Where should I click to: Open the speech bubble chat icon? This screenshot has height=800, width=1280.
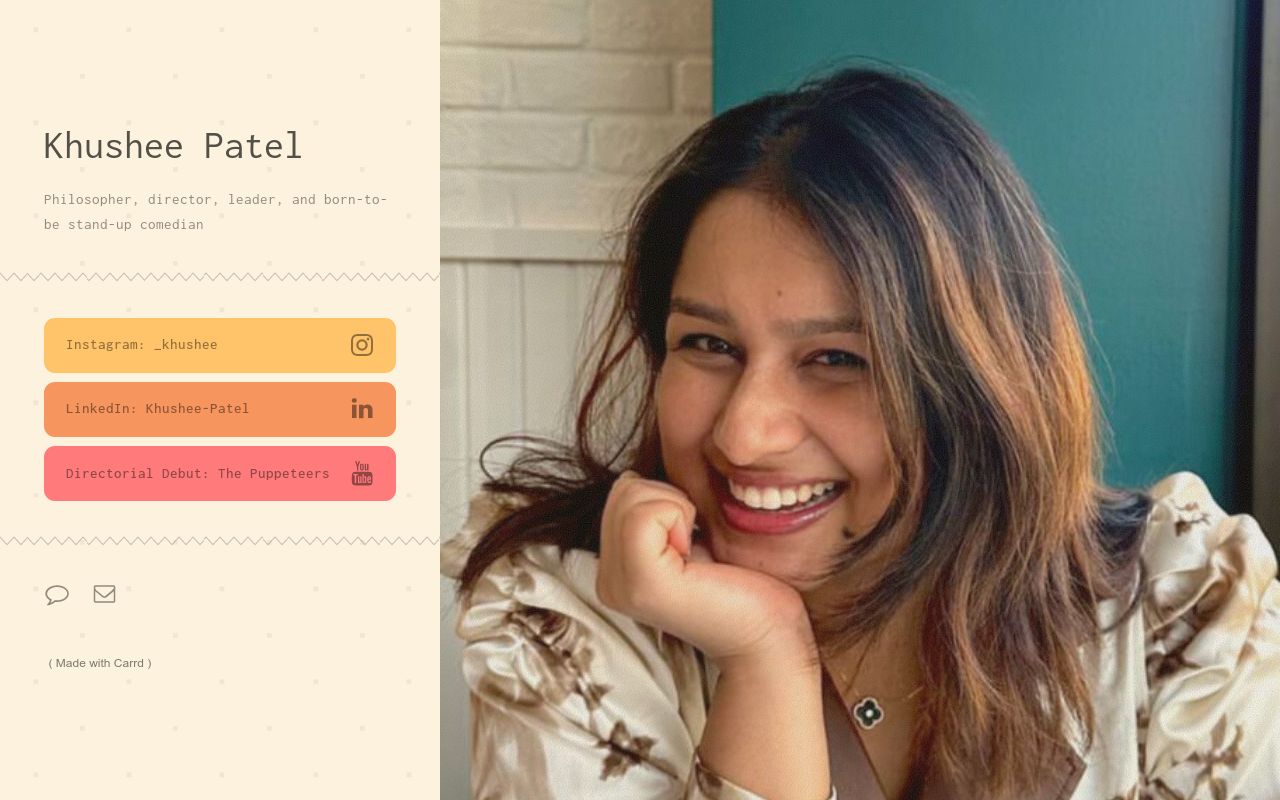[57, 594]
